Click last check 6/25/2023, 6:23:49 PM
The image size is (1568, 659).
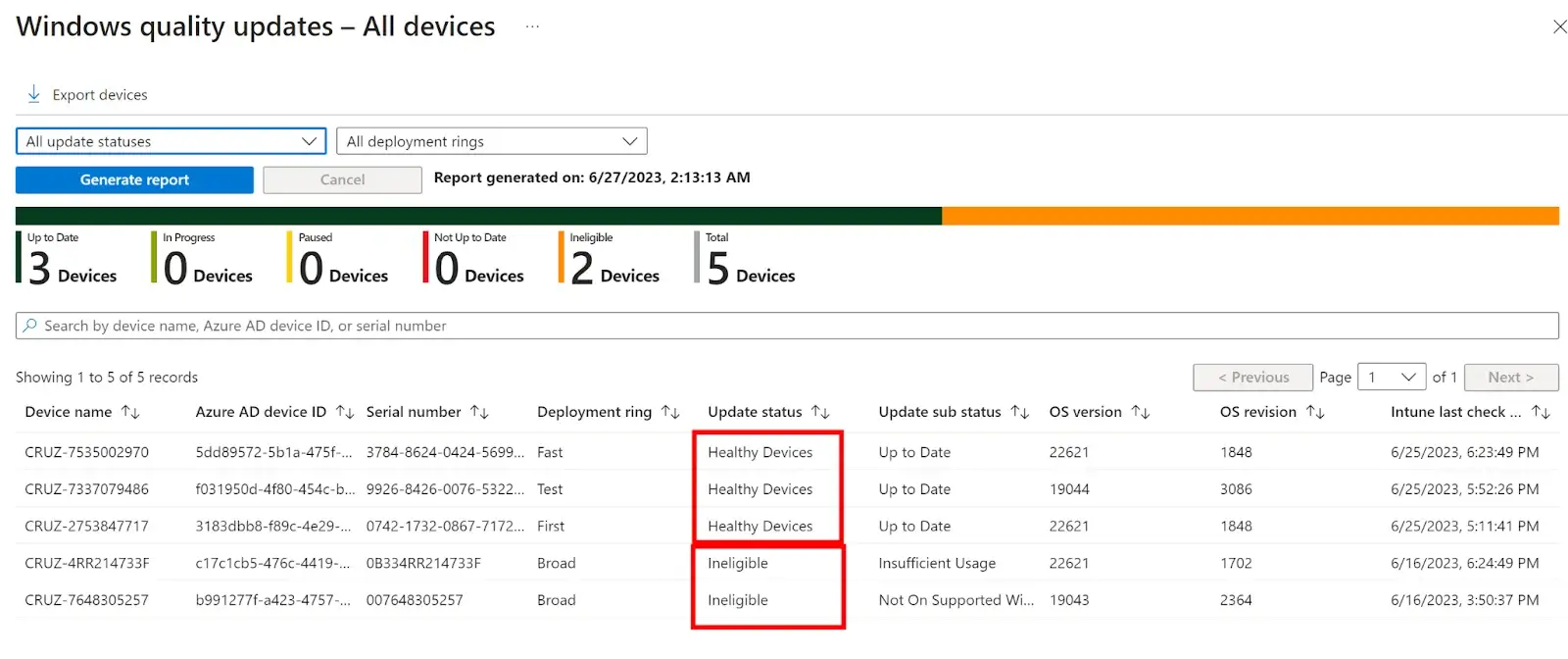click(1464, 452)
